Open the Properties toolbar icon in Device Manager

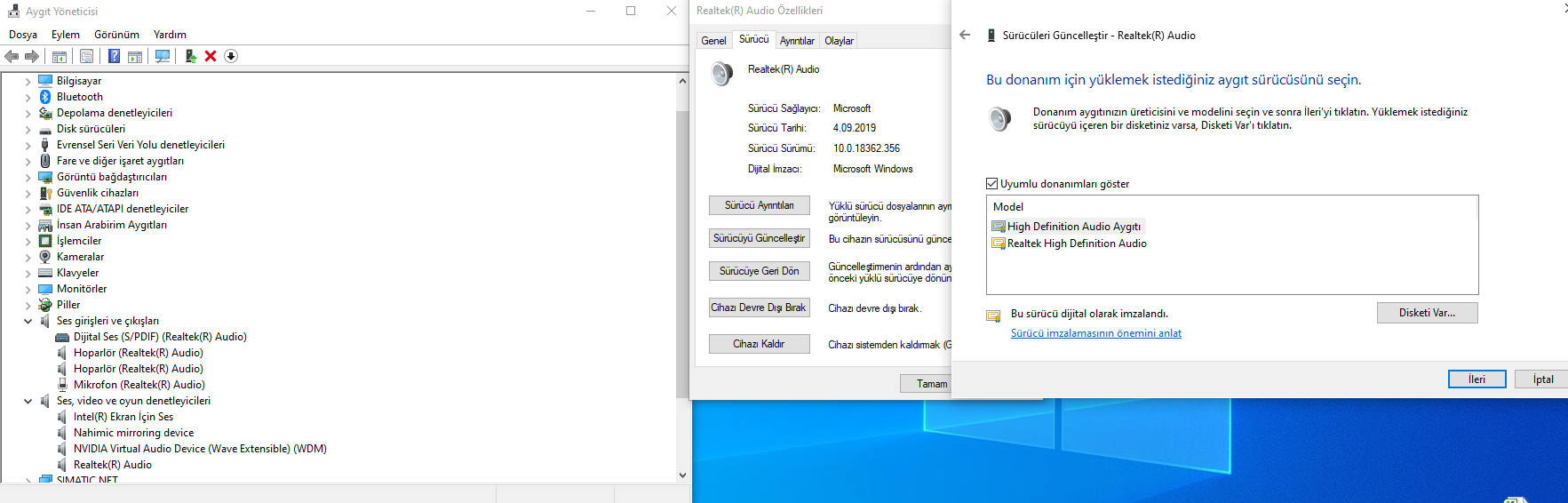pyautogui.click(x=86, y=56)
